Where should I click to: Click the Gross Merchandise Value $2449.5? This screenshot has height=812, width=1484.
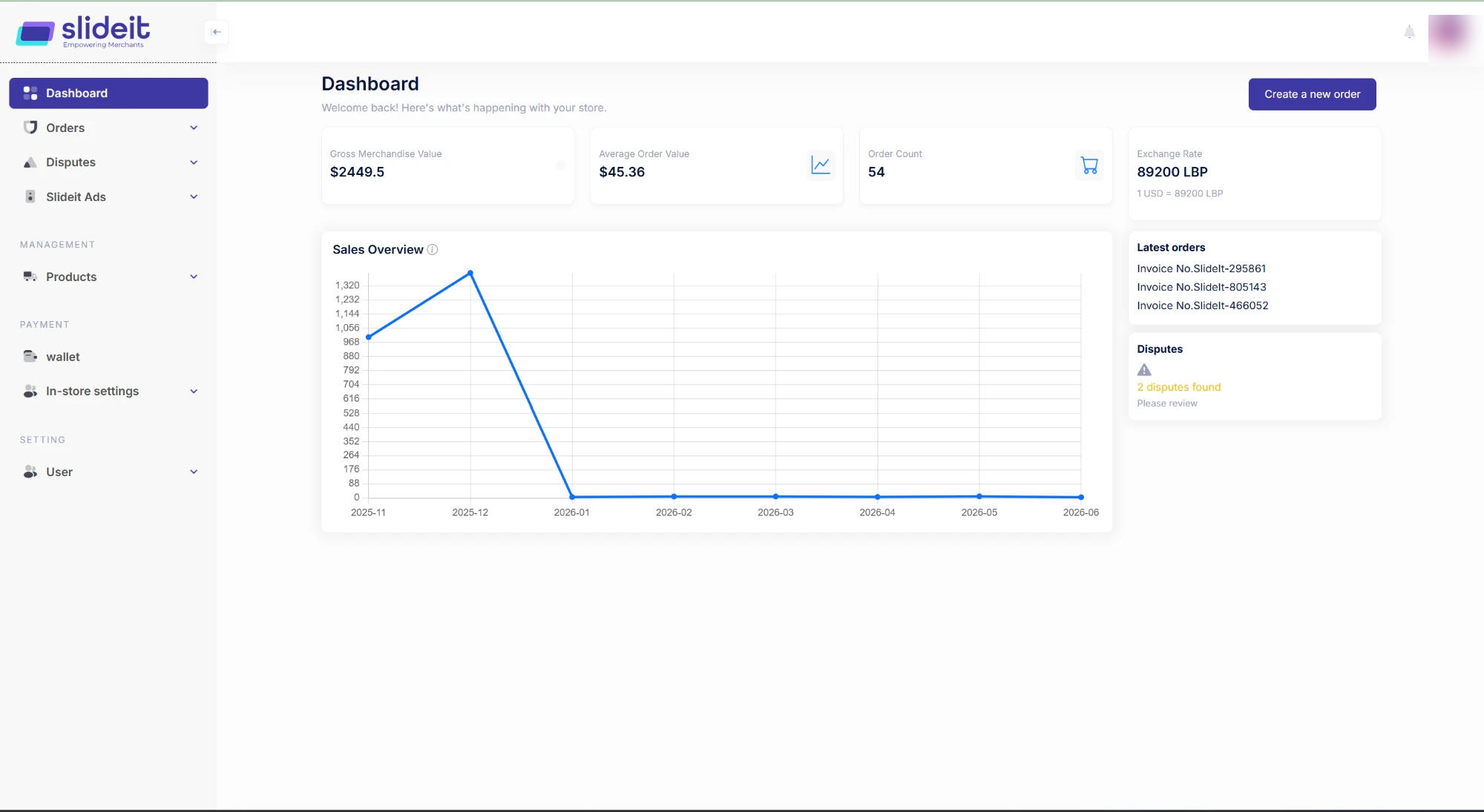coord(357,172)
